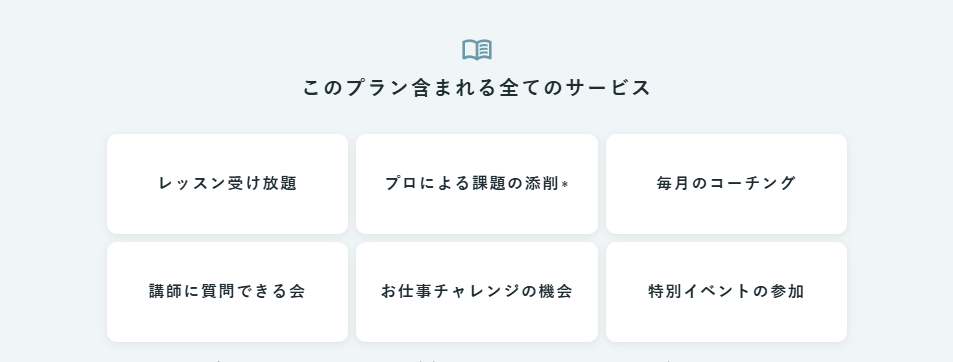
Task: Select the 講師に質問できる会 card
Action: [x=227, y=292]
